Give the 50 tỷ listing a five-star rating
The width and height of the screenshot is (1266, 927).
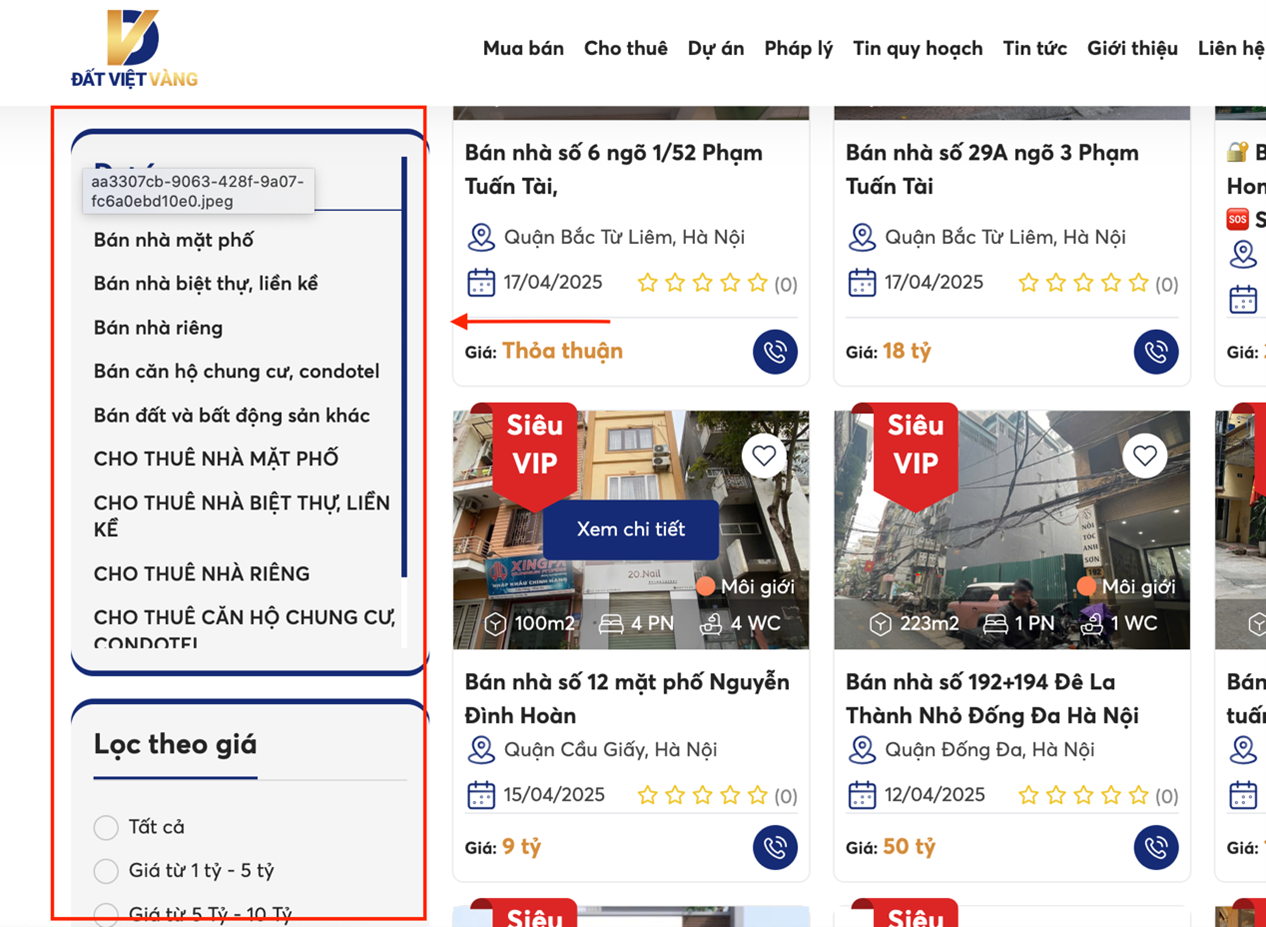click(1138, 795)
